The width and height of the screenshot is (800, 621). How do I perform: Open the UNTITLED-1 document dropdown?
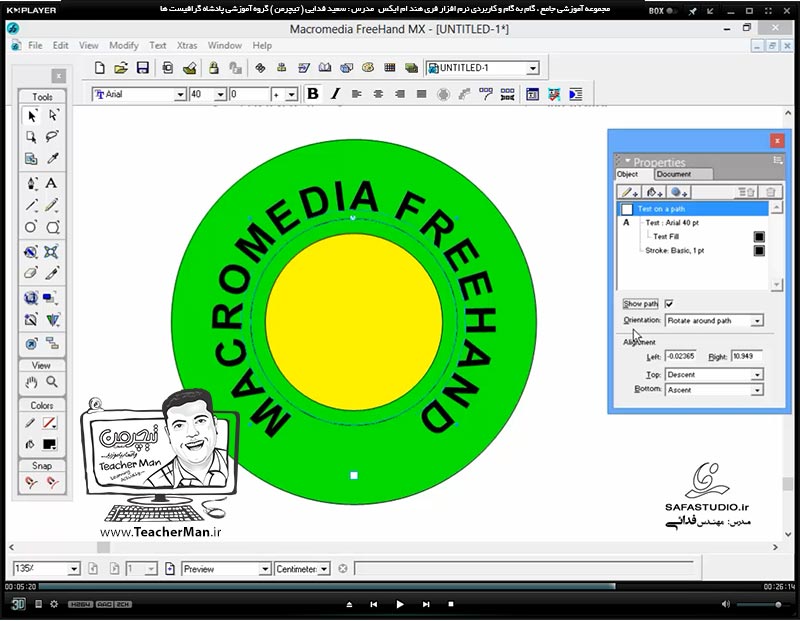pos(533,68)
